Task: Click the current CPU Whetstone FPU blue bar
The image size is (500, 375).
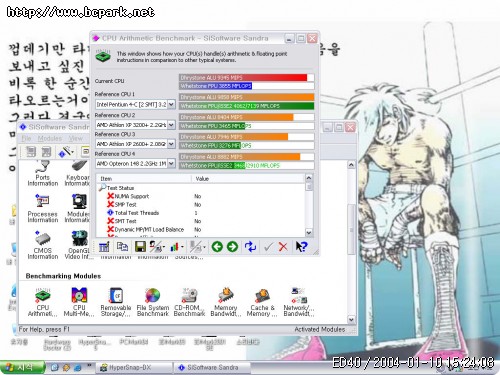Action: coord(216,86)
